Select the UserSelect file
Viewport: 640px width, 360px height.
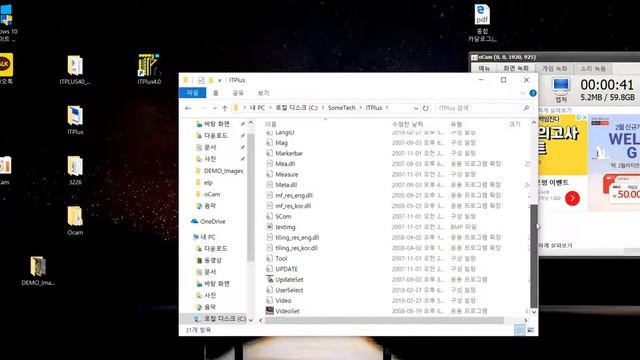coord(289,290)
